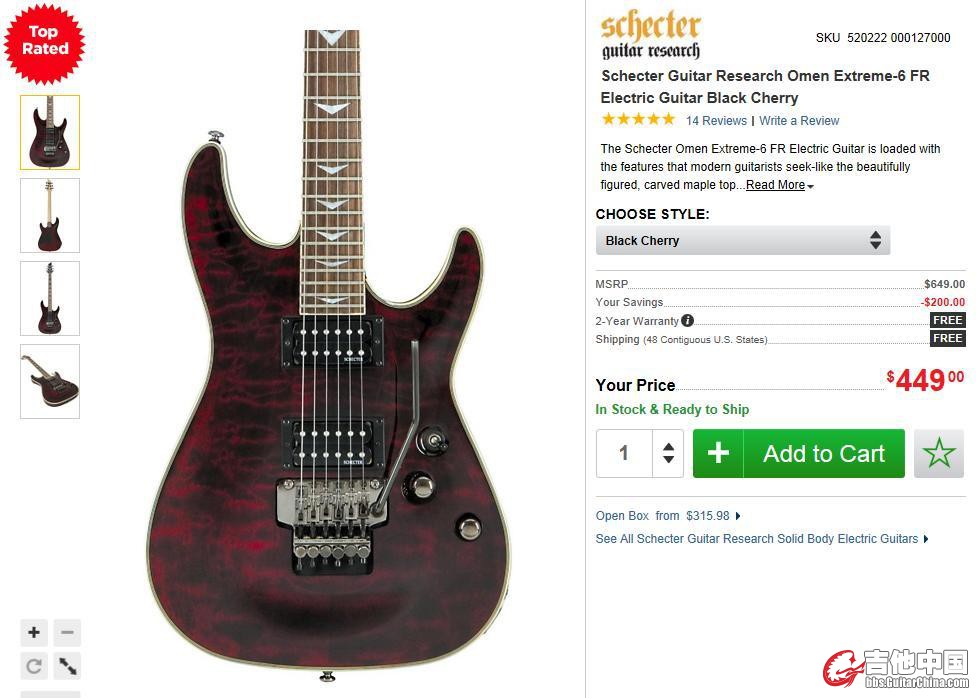Change quantity with the stepper arrows
Screen dimensions: 976x698
tap(669, 453)
